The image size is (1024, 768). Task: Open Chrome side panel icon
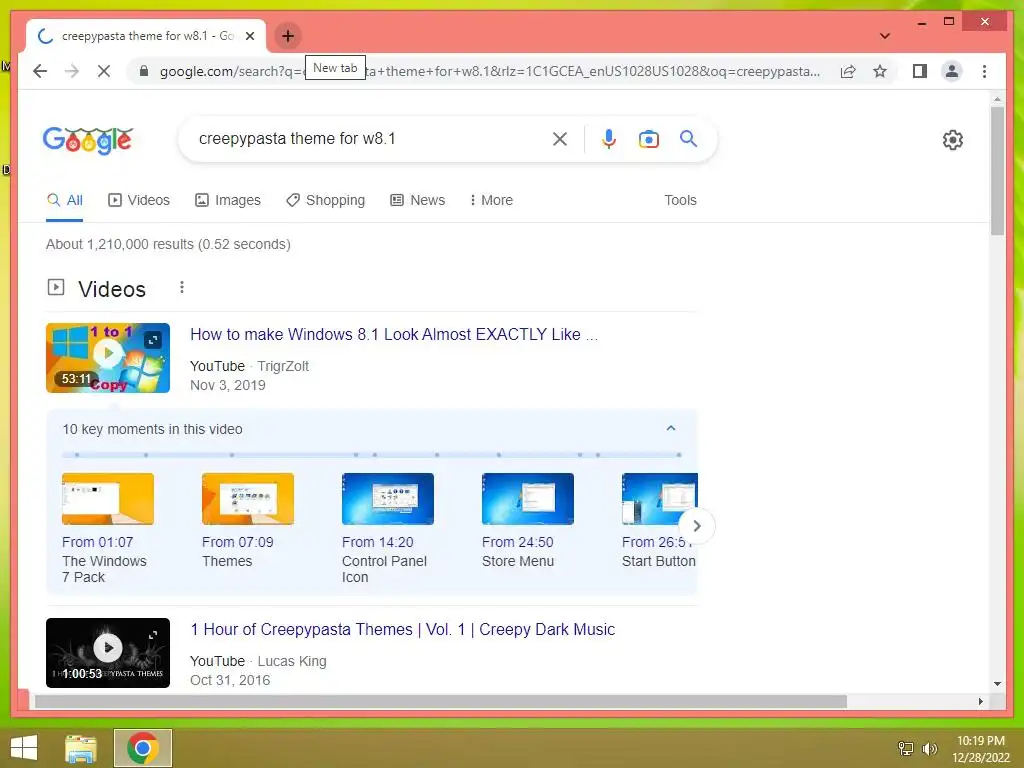click(920, 71)
